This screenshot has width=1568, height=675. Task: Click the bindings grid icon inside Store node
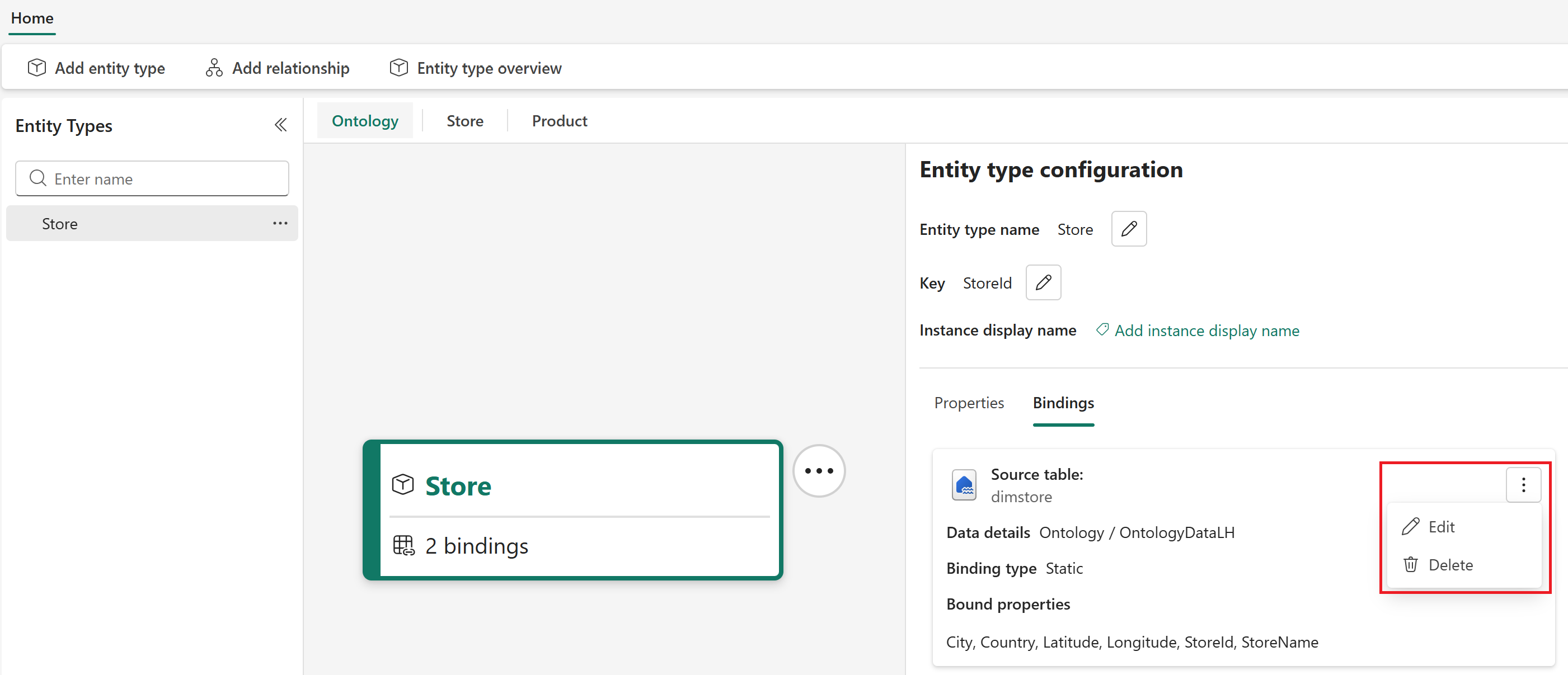403,545
